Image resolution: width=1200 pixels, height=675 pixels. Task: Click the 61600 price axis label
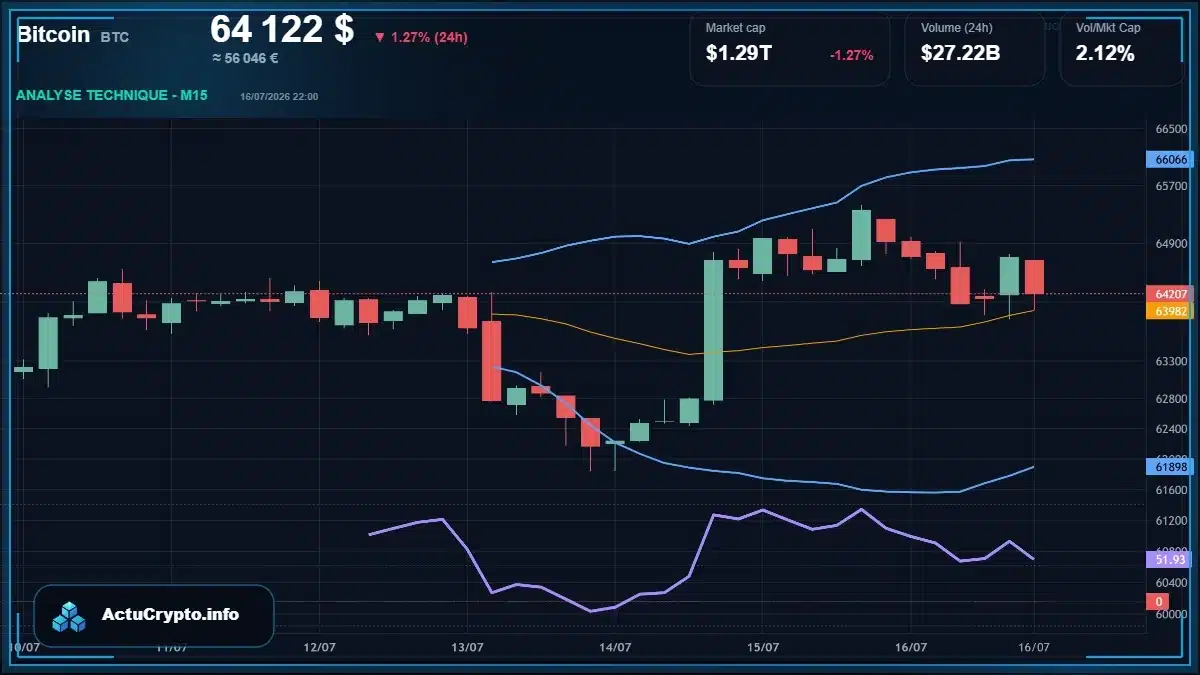(x=1171, y=490)
